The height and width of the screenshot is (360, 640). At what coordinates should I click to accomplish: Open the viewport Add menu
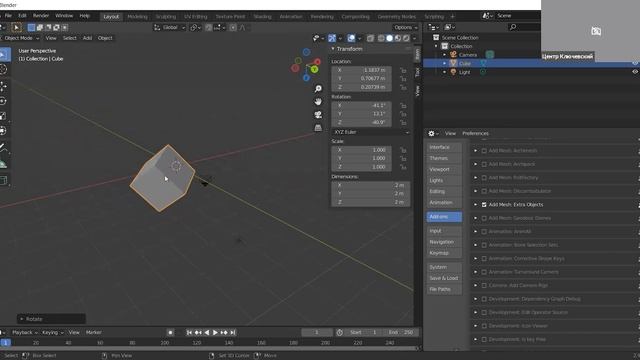tap(87, 38)
